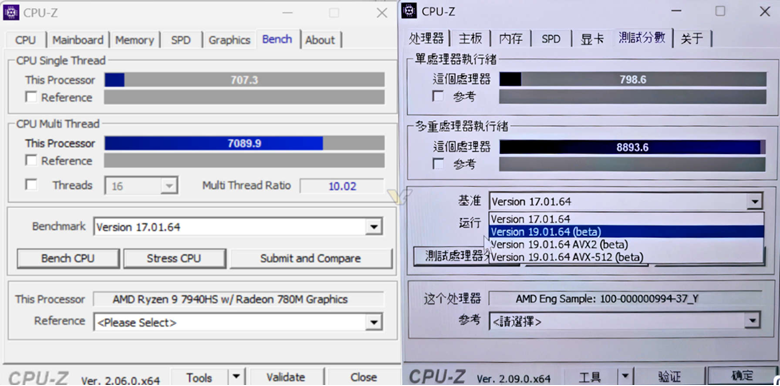Image resolution: width=780 pixels, height=386 pixels.
Task: Click the multi thread Reference bar in left window
Action: click(244, 161)
